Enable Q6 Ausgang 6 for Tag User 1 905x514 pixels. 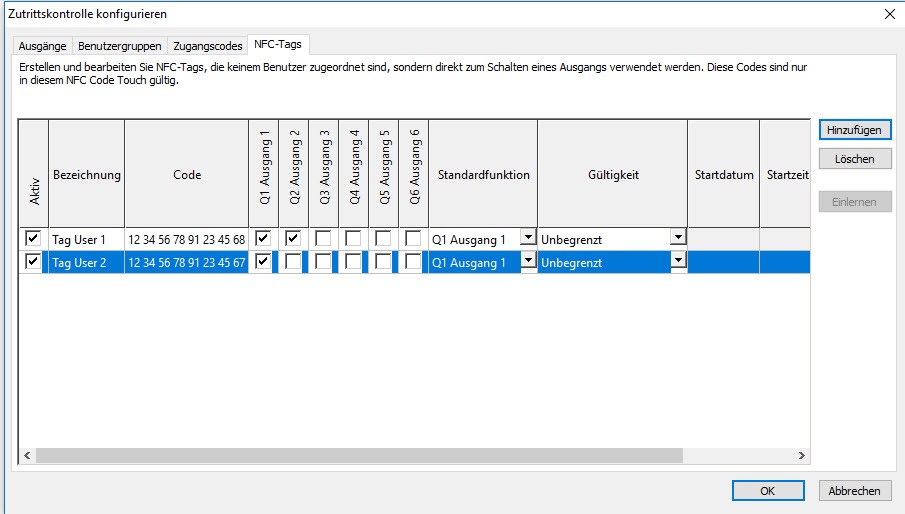click(413, 238)
